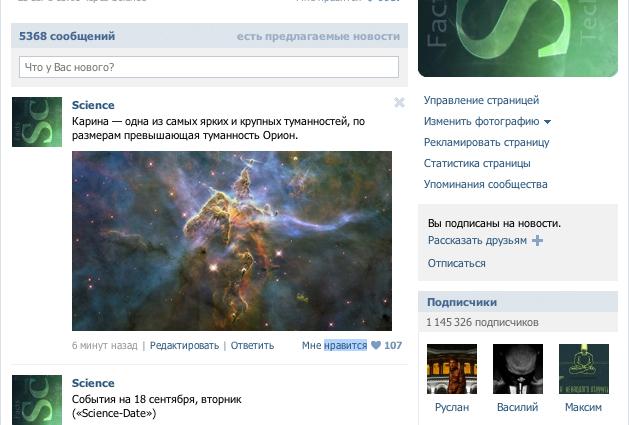The width and height of the screenshot is (629, 425).
Task: Open Рекламировать страницу
Action: coord(487,142)
